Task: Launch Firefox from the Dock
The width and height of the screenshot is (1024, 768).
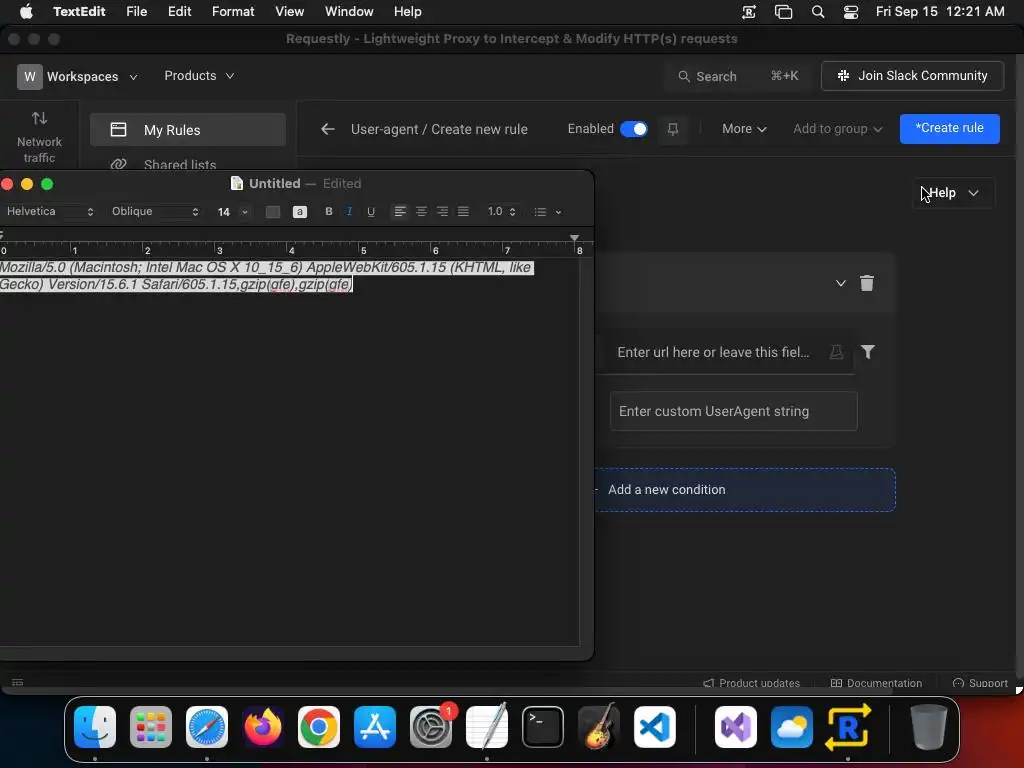Action: click(263, 727)
